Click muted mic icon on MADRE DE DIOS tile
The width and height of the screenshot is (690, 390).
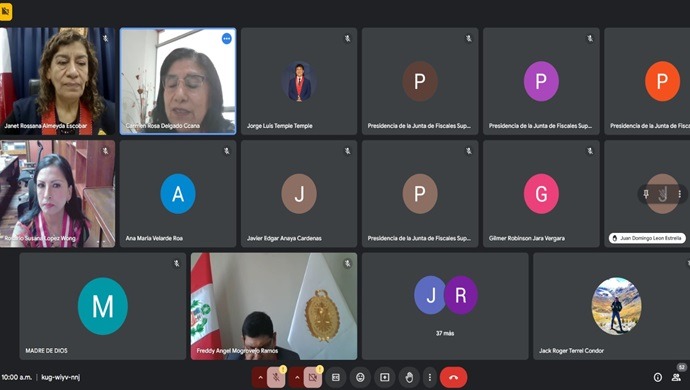pyautogui.click(x=176, y=263)
